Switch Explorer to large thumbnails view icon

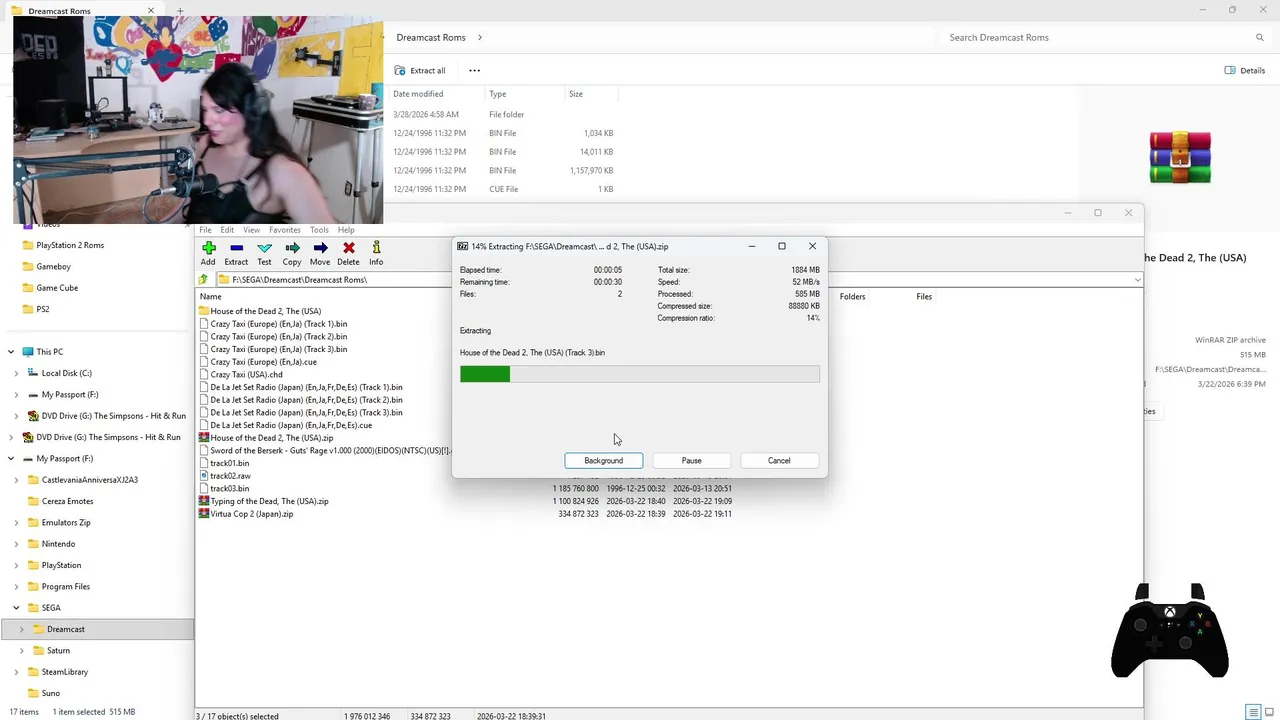coord(1269,712)
